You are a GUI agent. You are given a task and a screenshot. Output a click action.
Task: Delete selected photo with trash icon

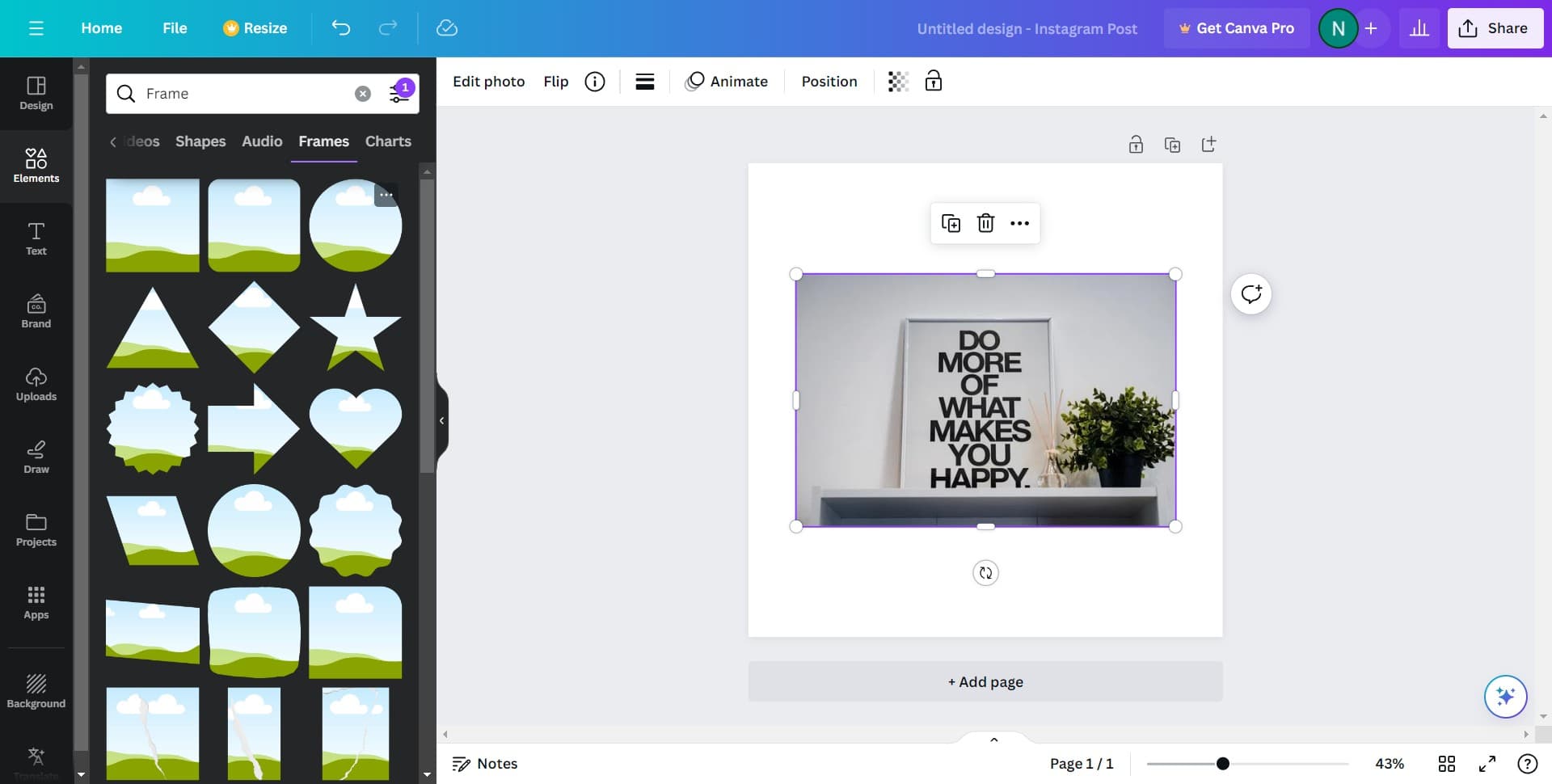985,223
